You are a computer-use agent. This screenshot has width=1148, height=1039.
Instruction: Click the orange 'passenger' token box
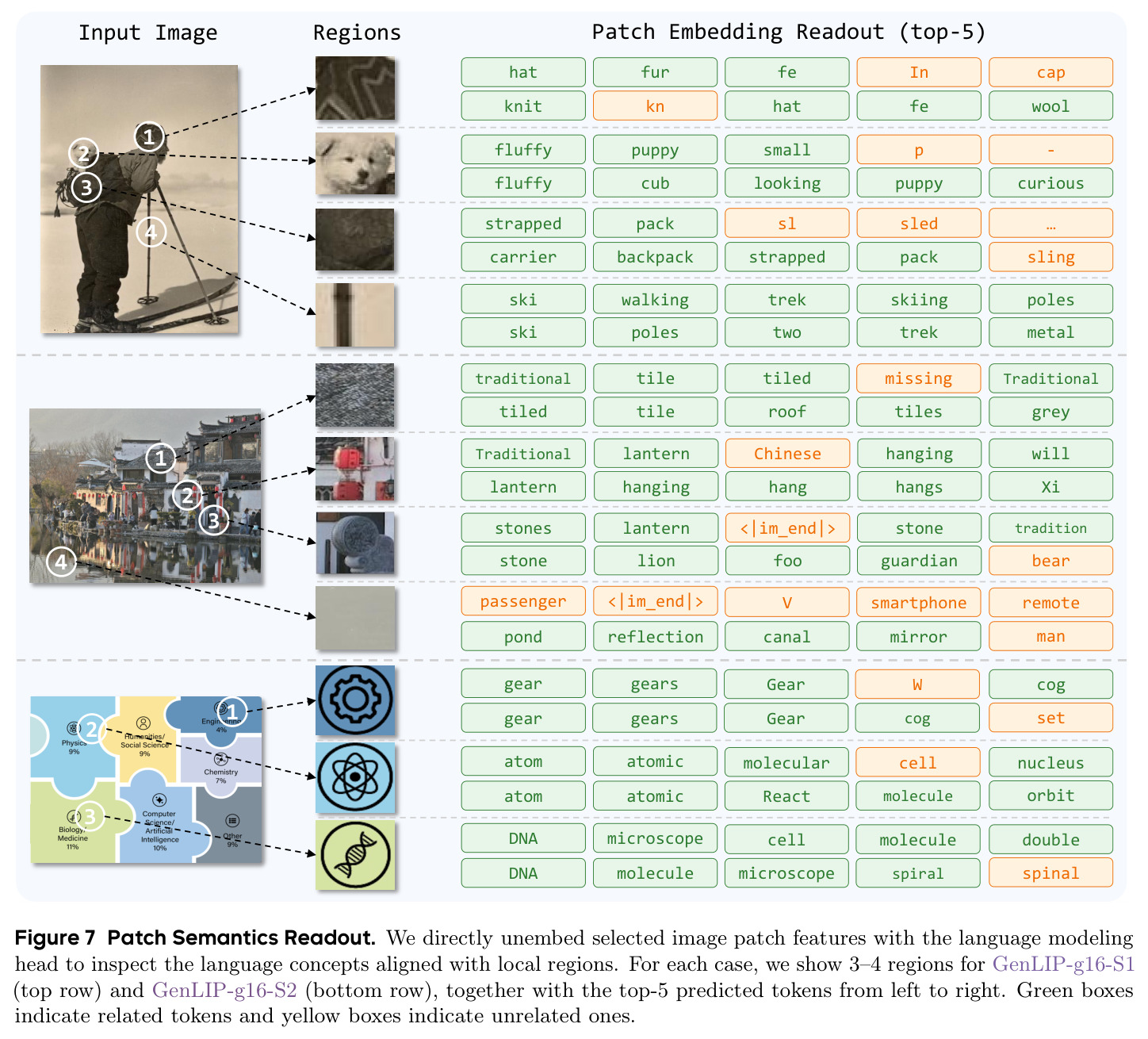pyautogui.click(x=523, y=601)
